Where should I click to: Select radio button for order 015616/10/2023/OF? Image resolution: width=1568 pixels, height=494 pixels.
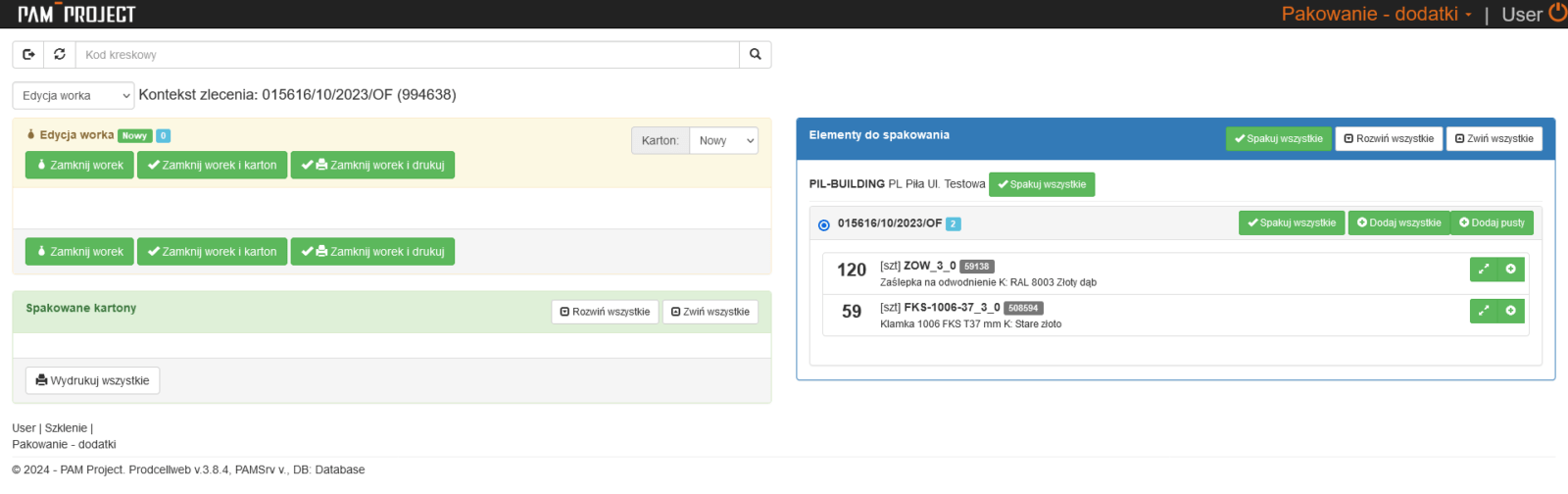[823, 224]
